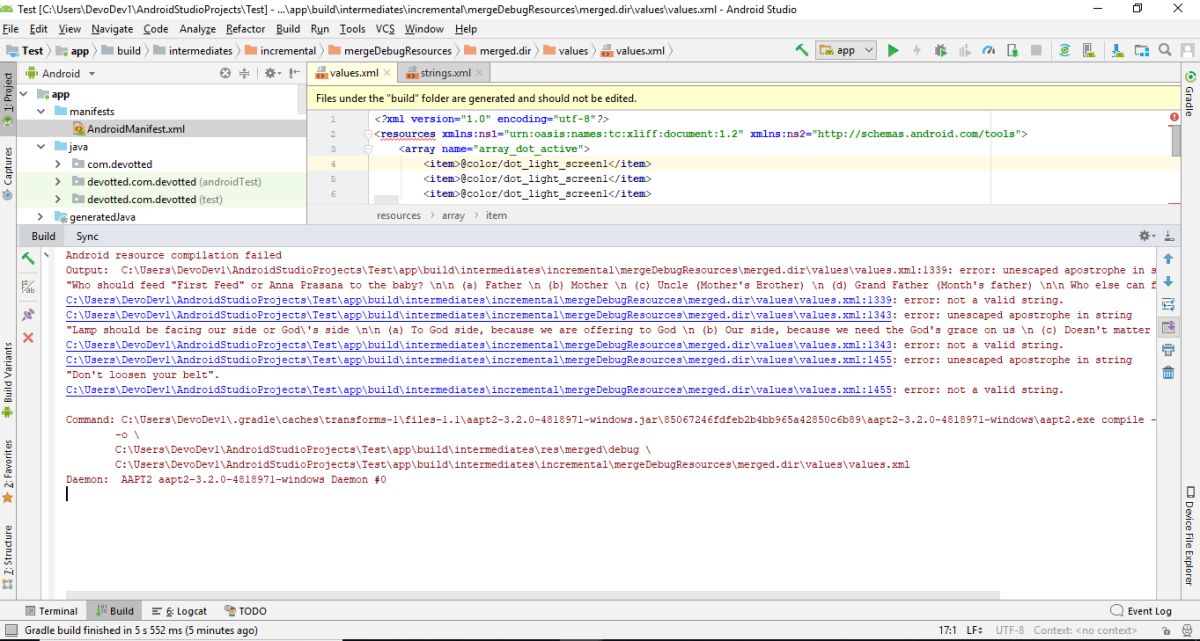The height and width of the screenshot is (641, 1200).
Task: Expand devotted.com.devotted (test) package
Action: pyautogui.click(x=58, y=199)
